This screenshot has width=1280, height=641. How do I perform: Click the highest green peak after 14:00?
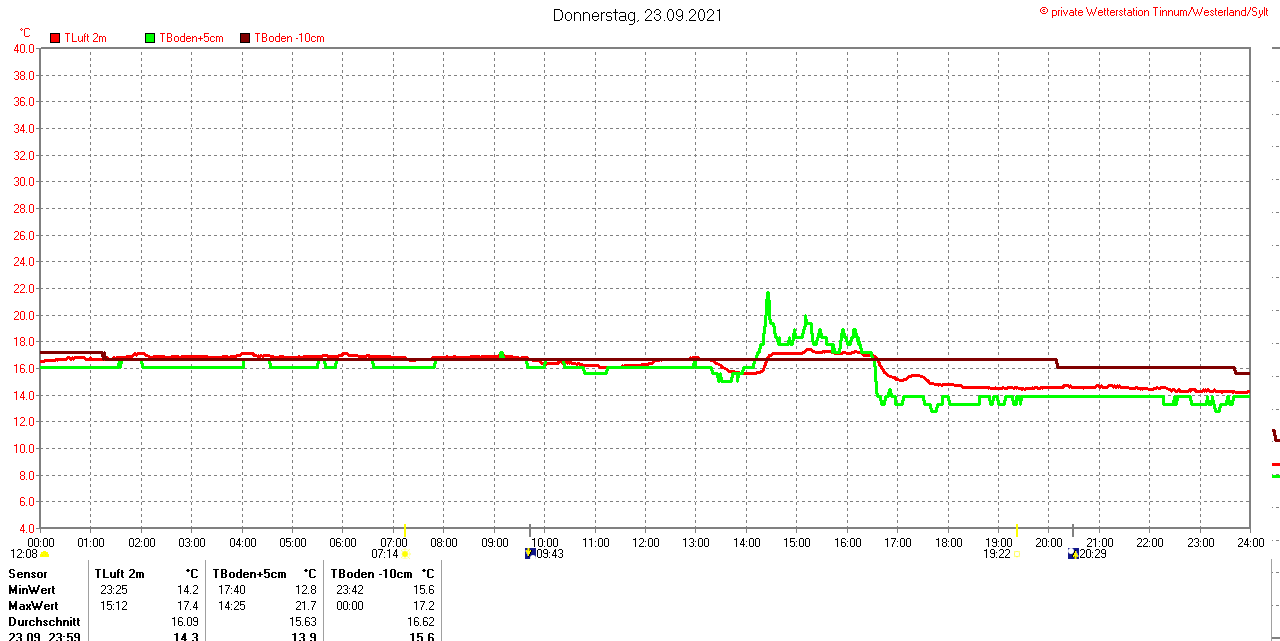768,294
